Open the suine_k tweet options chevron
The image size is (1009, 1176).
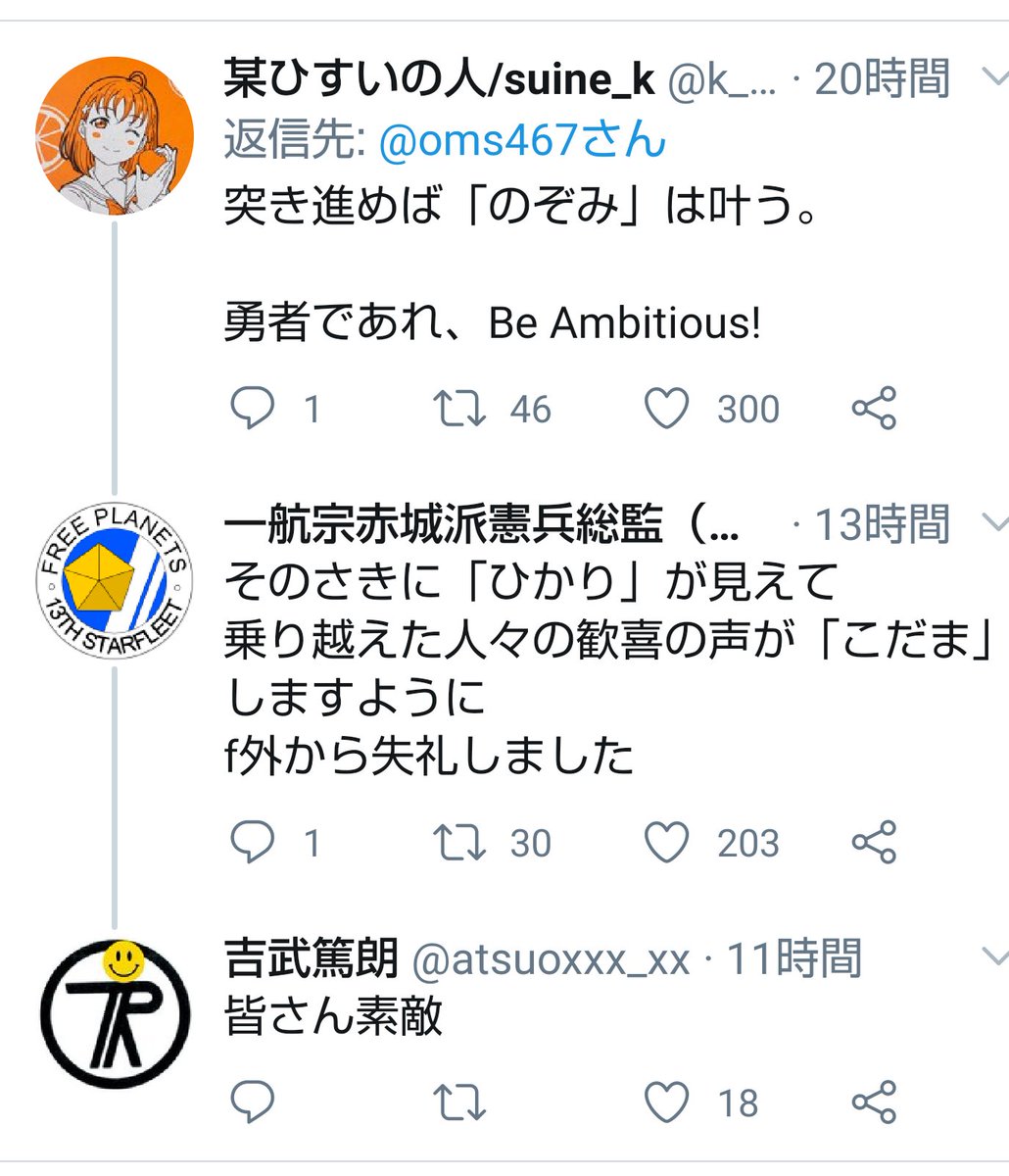click(x=993, y=76)
